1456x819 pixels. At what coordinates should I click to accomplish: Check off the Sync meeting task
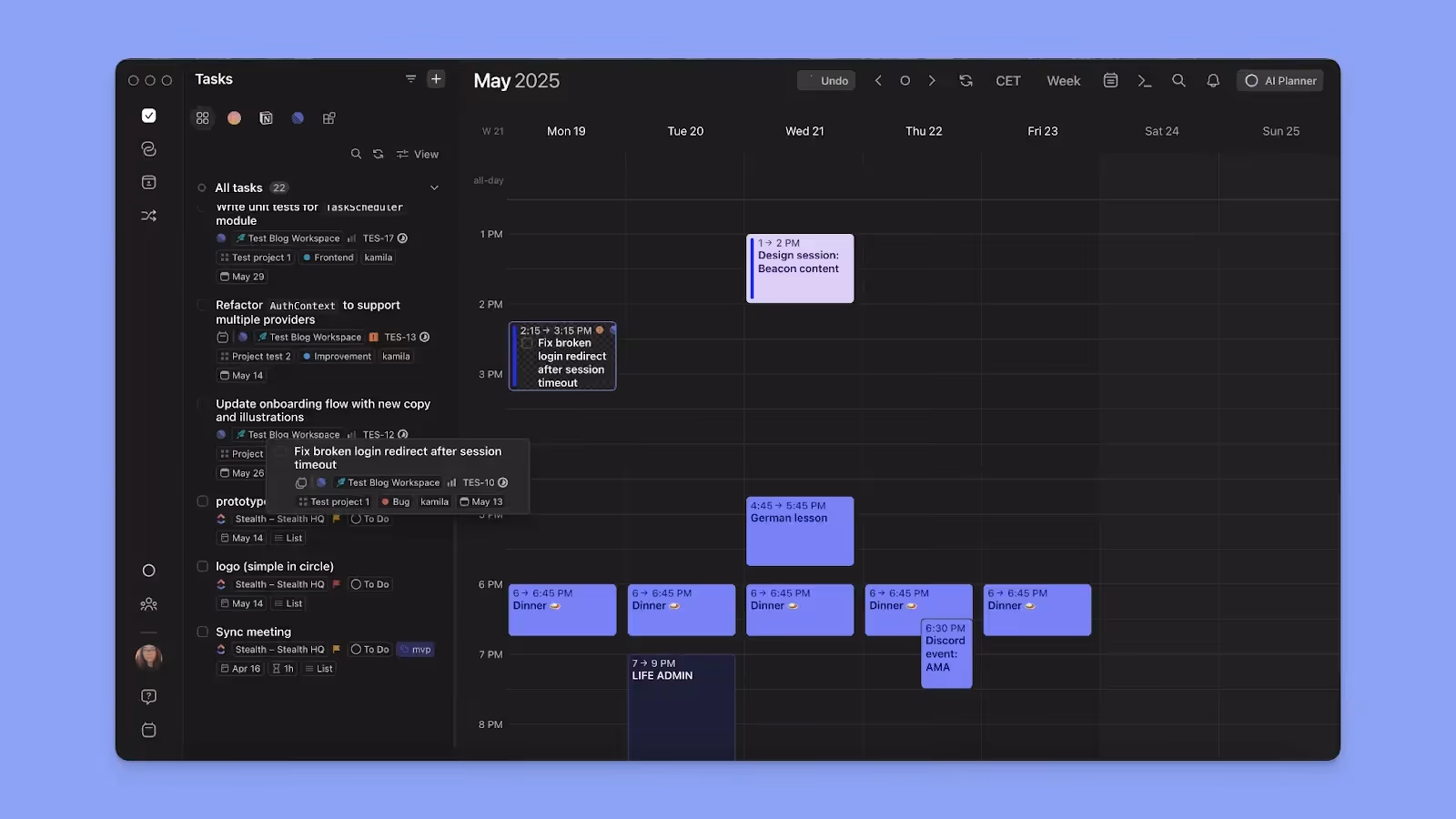coord(202,631)
